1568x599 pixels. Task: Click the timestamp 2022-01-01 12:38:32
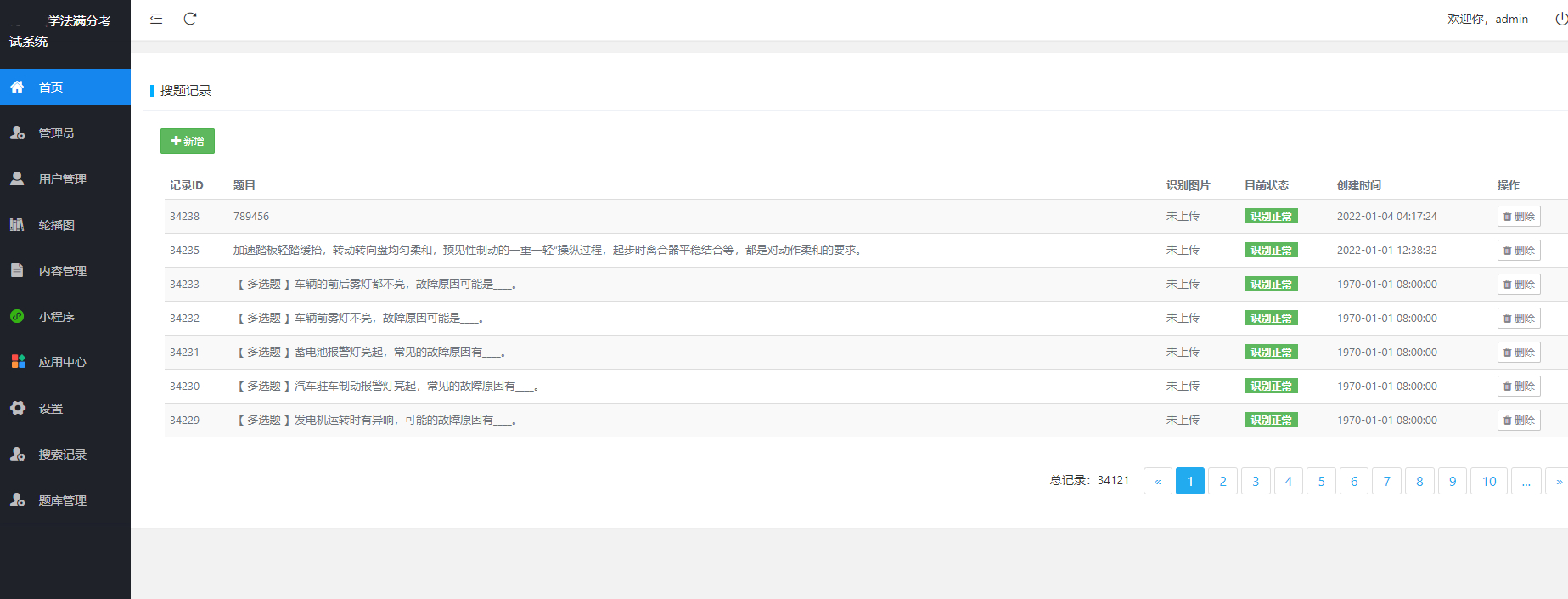click(1387, 251)
